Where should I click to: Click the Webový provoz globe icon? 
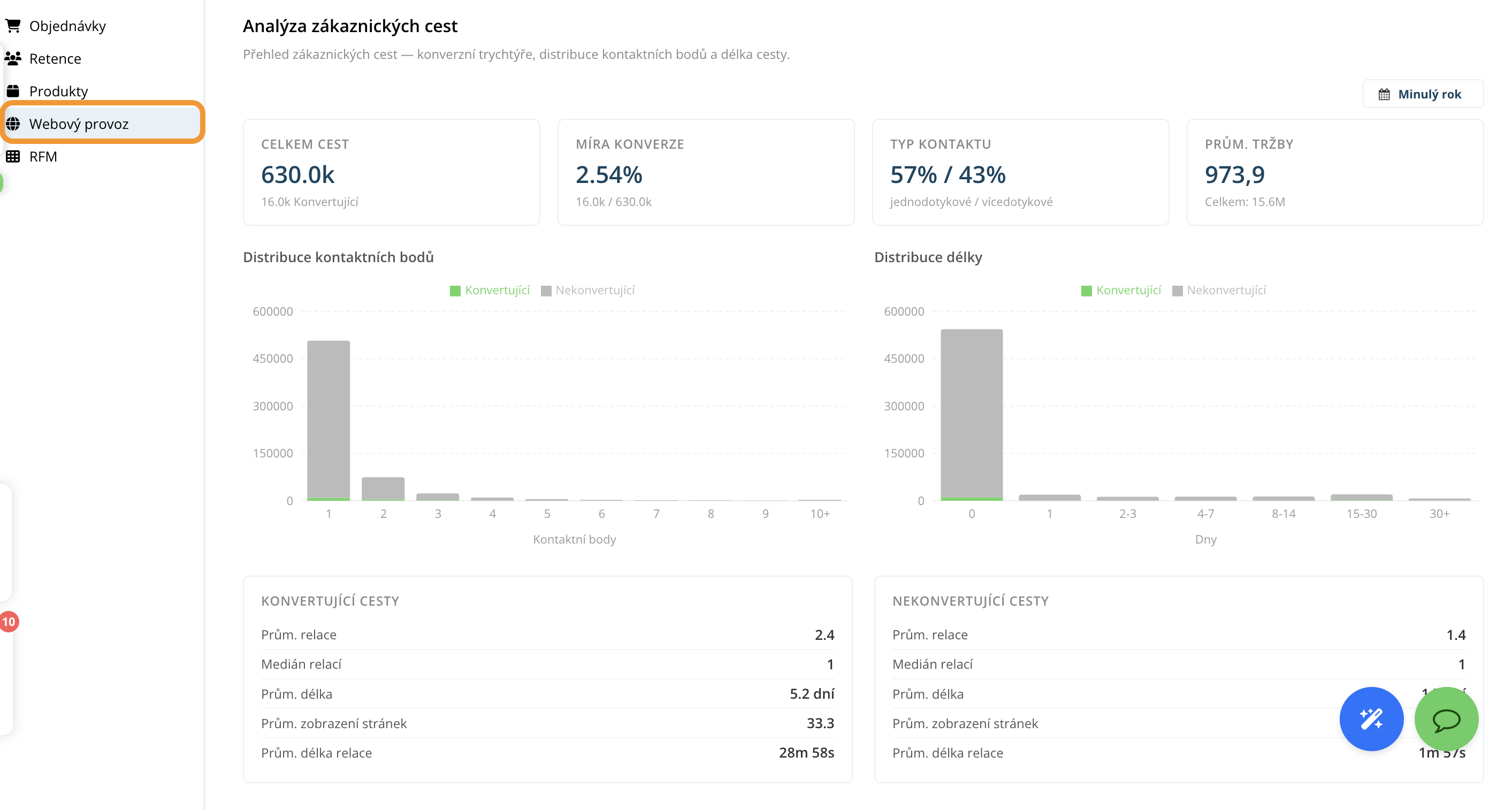point(13,124)
